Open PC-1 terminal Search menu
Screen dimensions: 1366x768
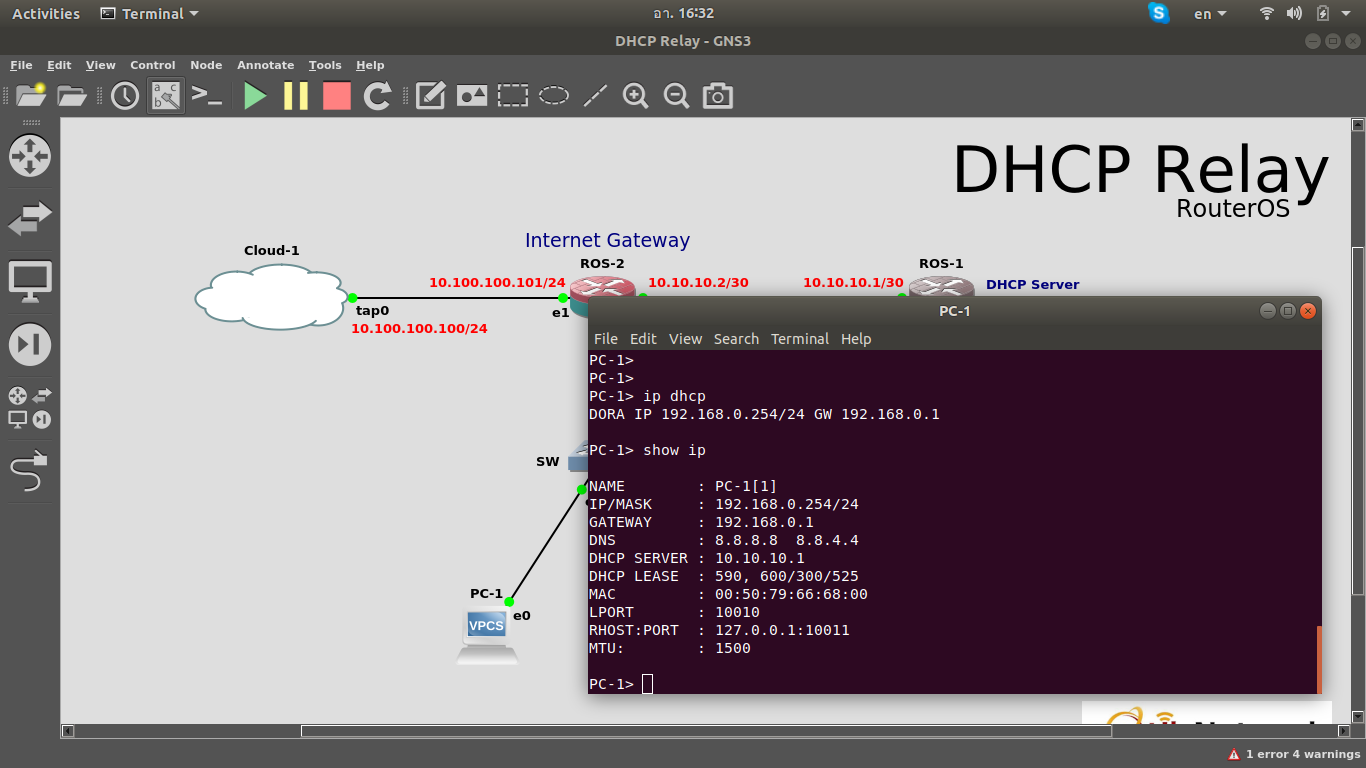736,339
